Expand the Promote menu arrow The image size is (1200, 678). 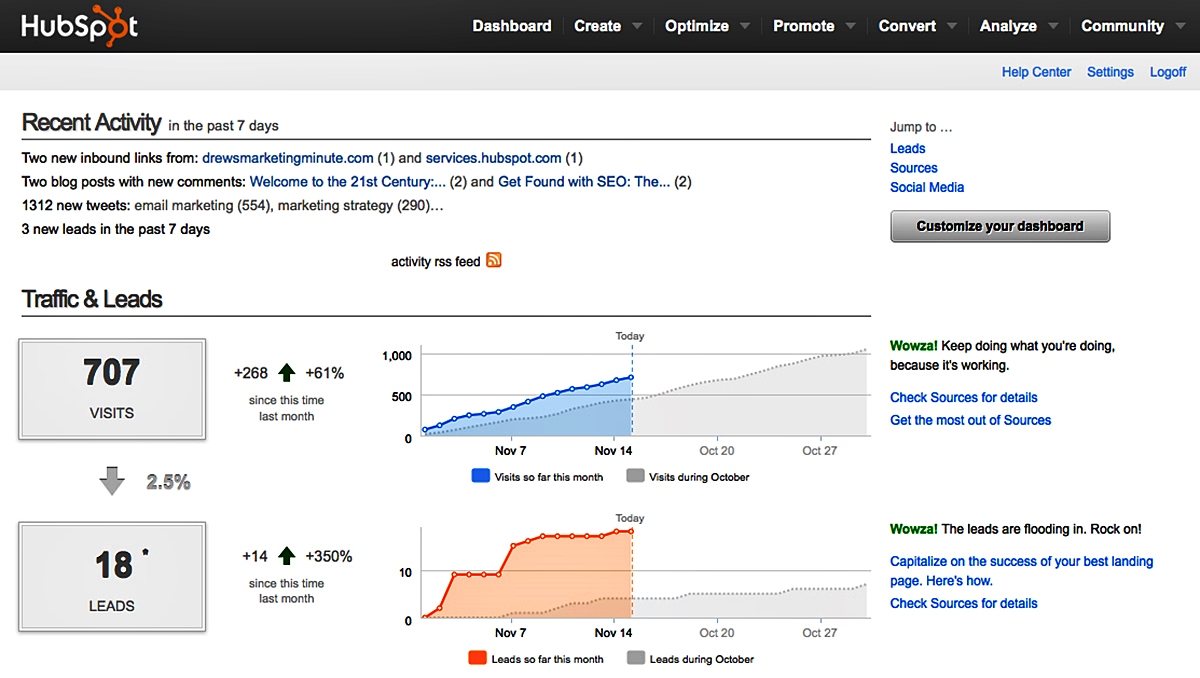tap(850, 27)
